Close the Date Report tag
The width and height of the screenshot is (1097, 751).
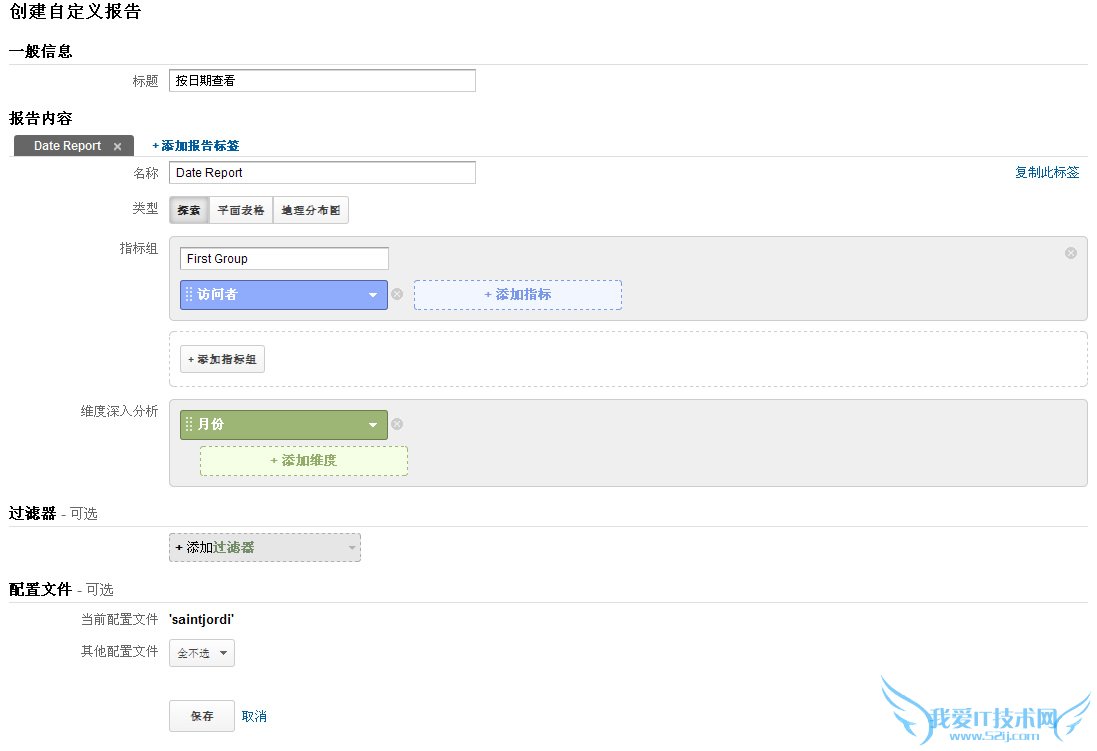pos(117,145)
